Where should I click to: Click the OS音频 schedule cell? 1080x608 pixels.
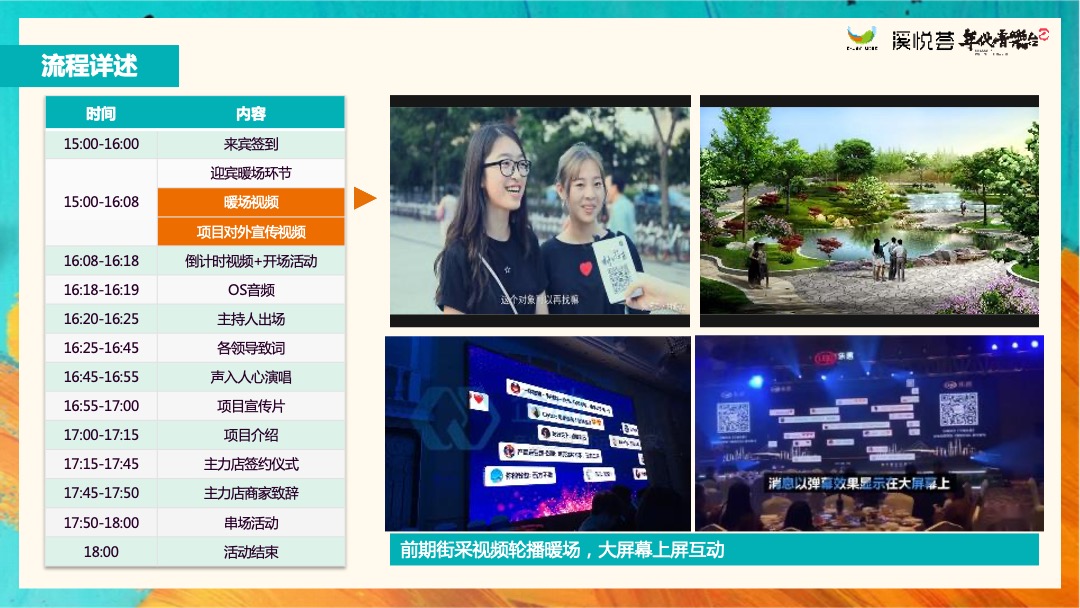[250, 289]
